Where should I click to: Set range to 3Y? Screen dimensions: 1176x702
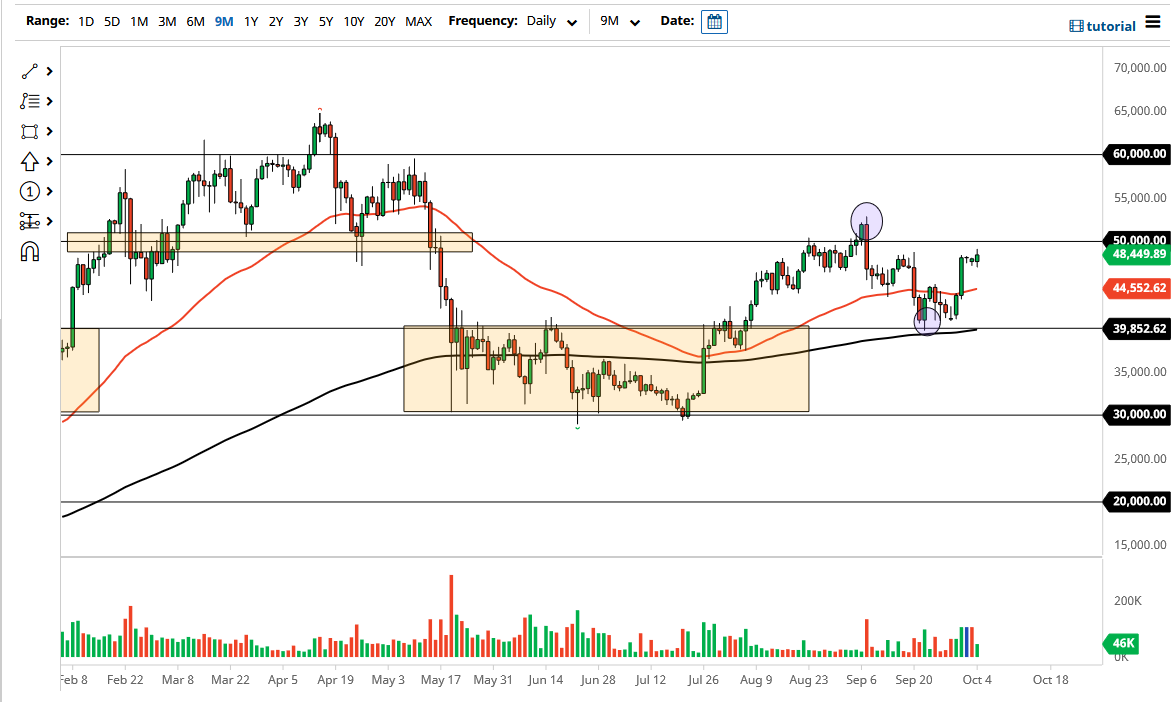(301, 22)
